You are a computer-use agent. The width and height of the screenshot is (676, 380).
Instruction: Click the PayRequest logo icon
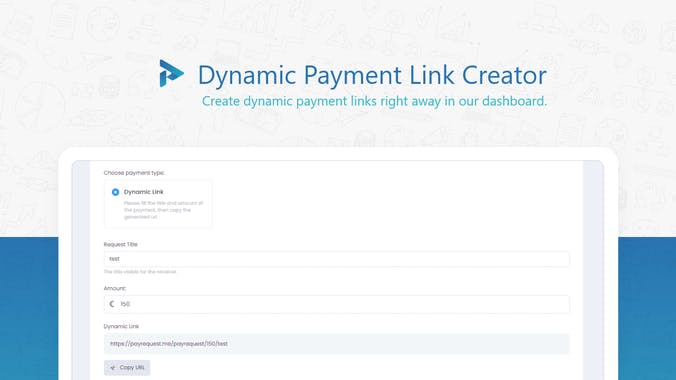point(171,73)
